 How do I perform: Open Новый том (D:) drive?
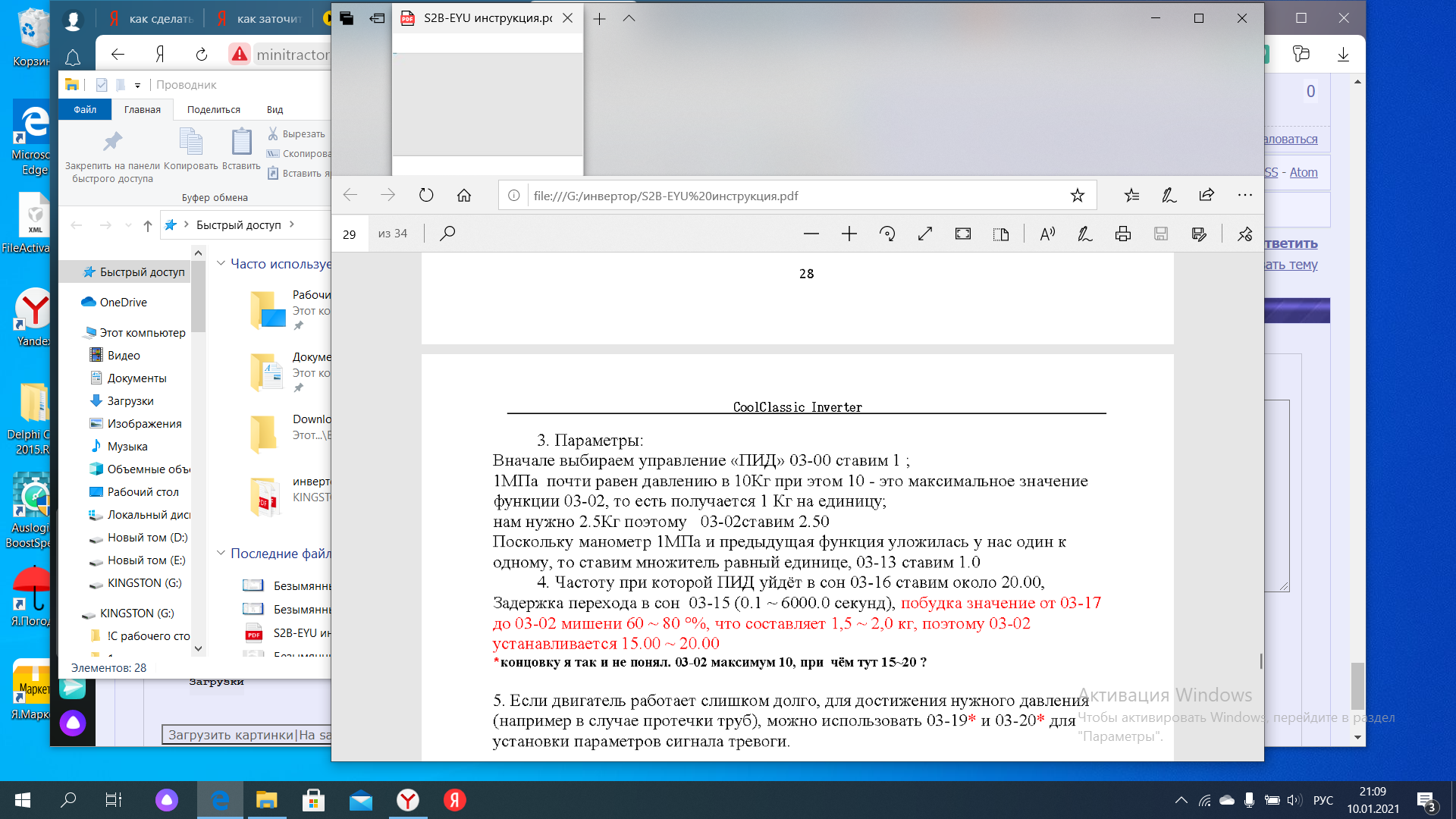point(138,538)
